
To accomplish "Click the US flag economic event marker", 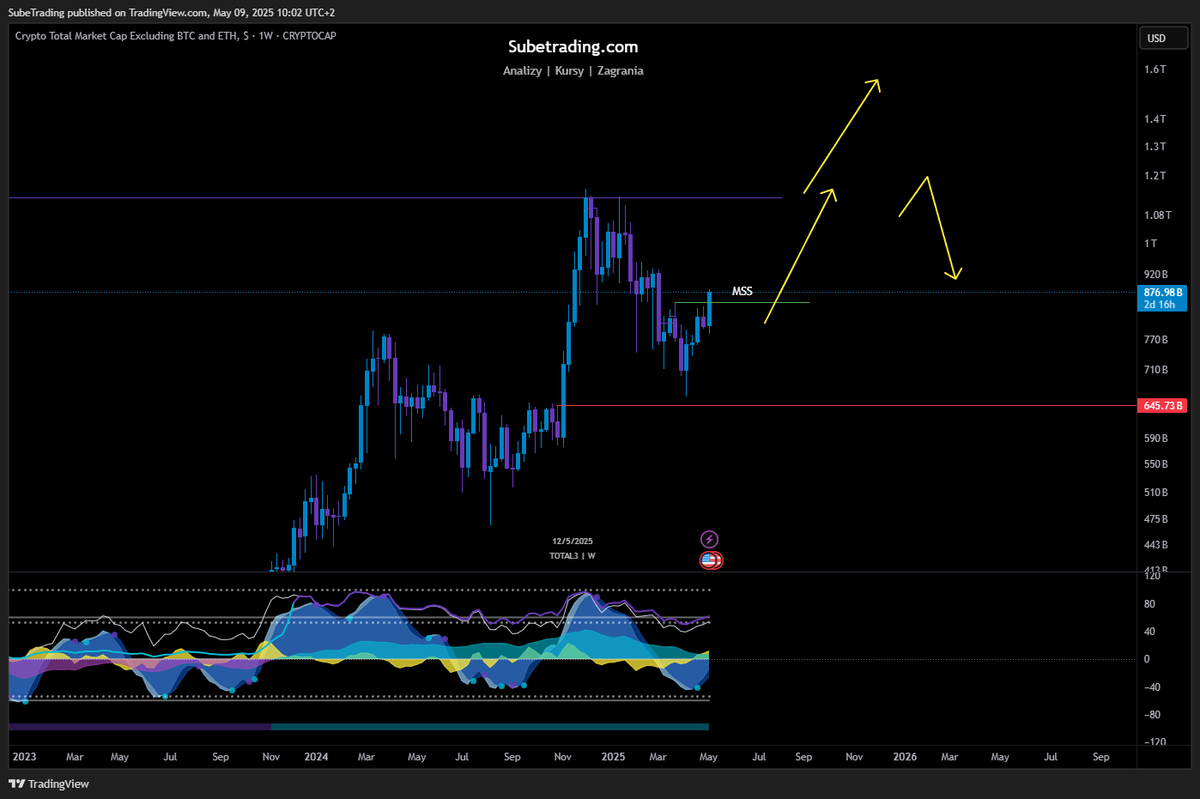I will click(710, 561).
